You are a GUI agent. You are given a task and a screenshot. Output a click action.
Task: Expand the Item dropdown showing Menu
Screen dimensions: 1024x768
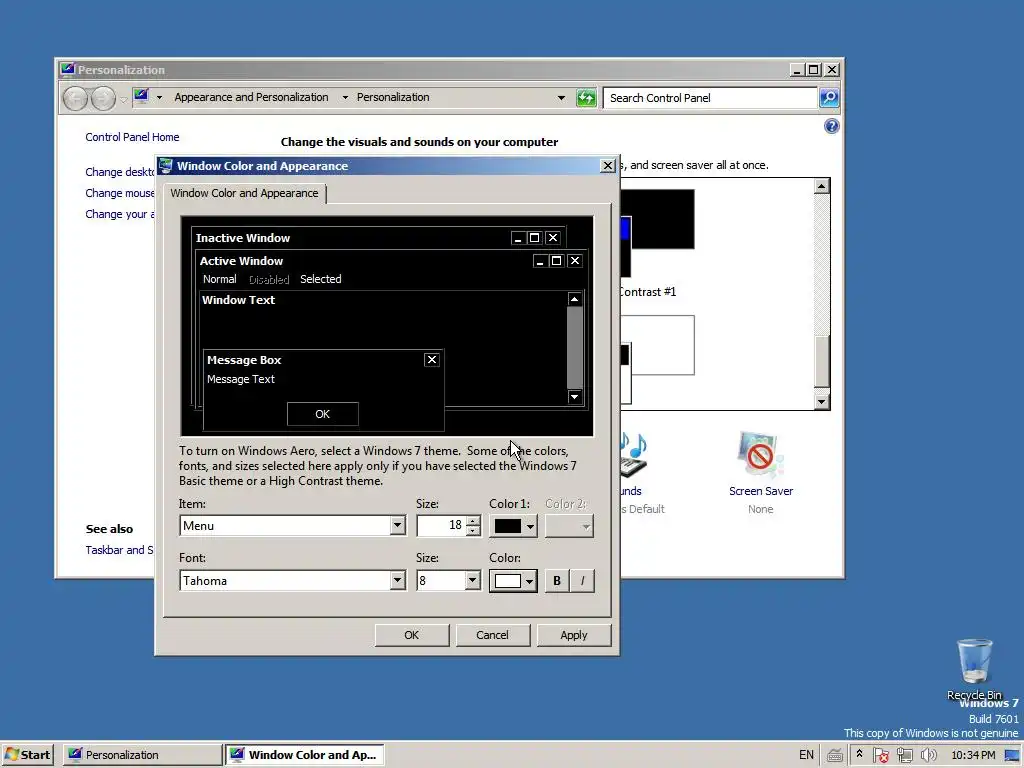coord(397,526)
